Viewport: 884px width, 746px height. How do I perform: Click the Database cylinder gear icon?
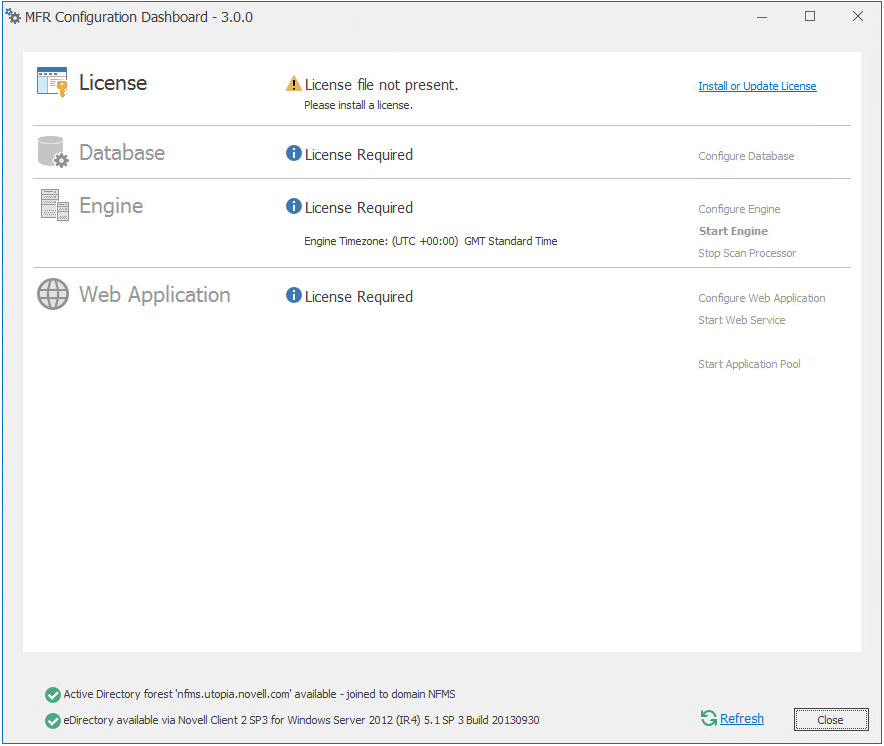(x=53, y=153)
